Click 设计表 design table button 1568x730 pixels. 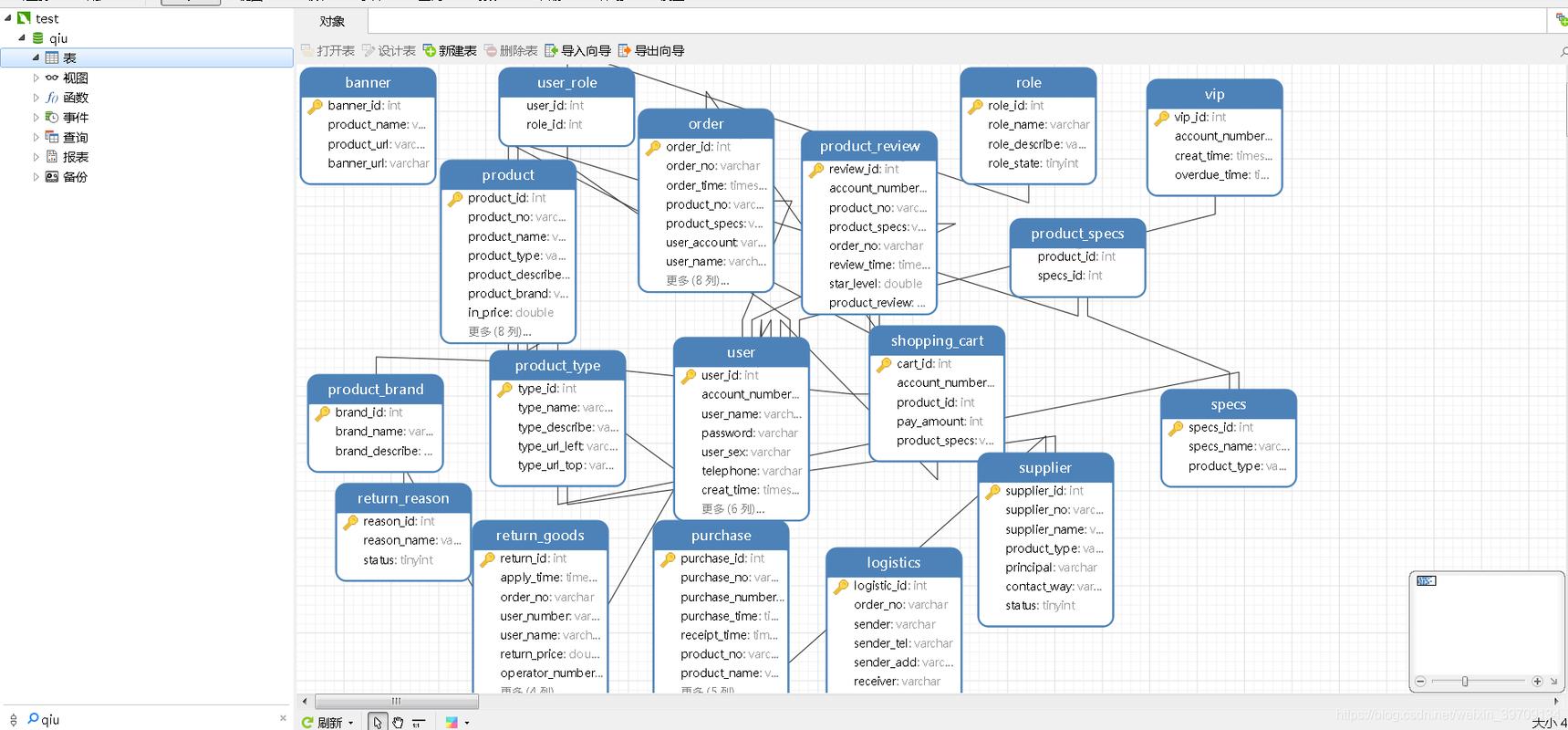pyautogui.click(x=389, y=51)
